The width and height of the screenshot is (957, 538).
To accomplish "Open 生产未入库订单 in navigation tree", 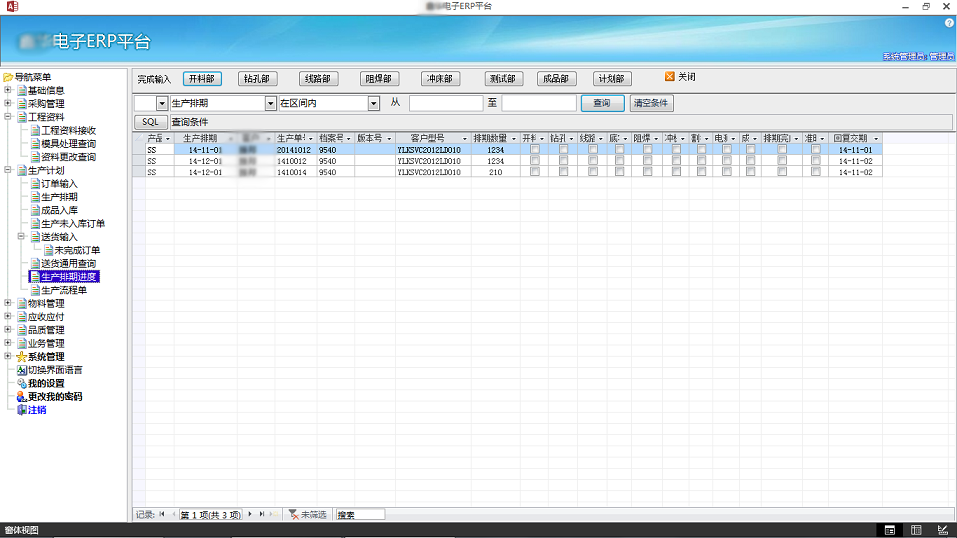I will click(73, 224).
